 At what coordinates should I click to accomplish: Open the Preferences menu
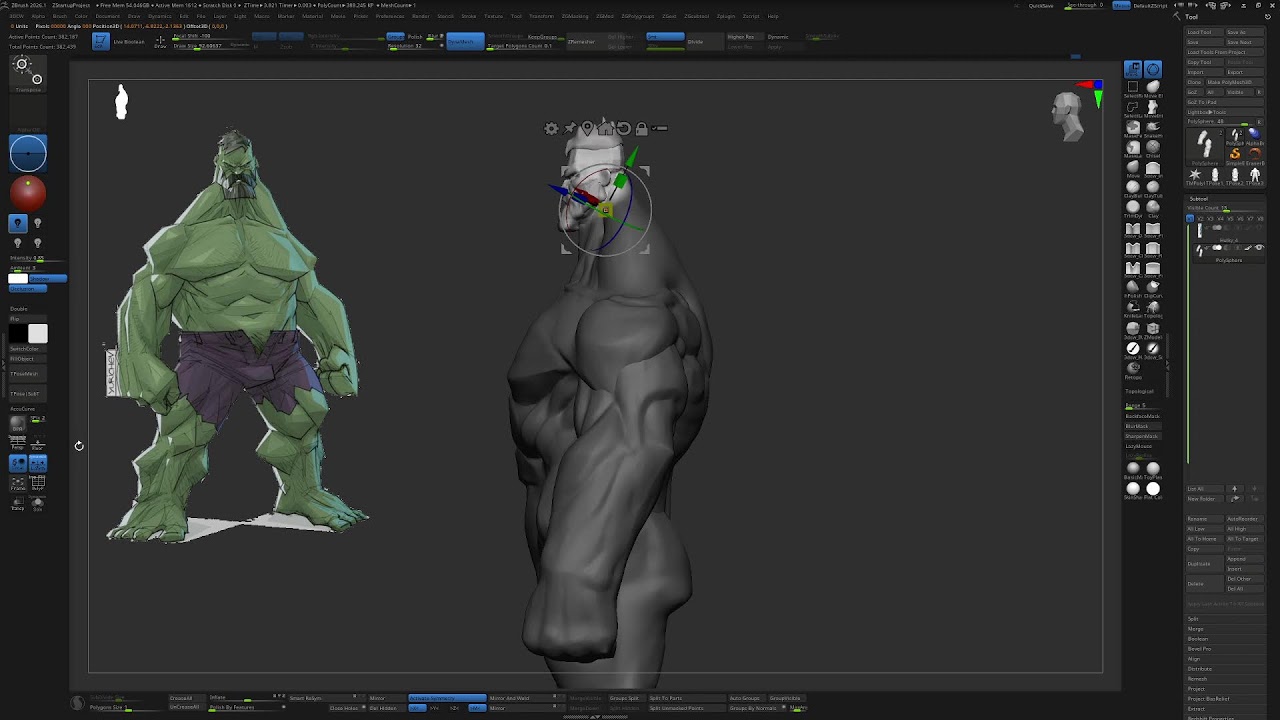point(390,16)
